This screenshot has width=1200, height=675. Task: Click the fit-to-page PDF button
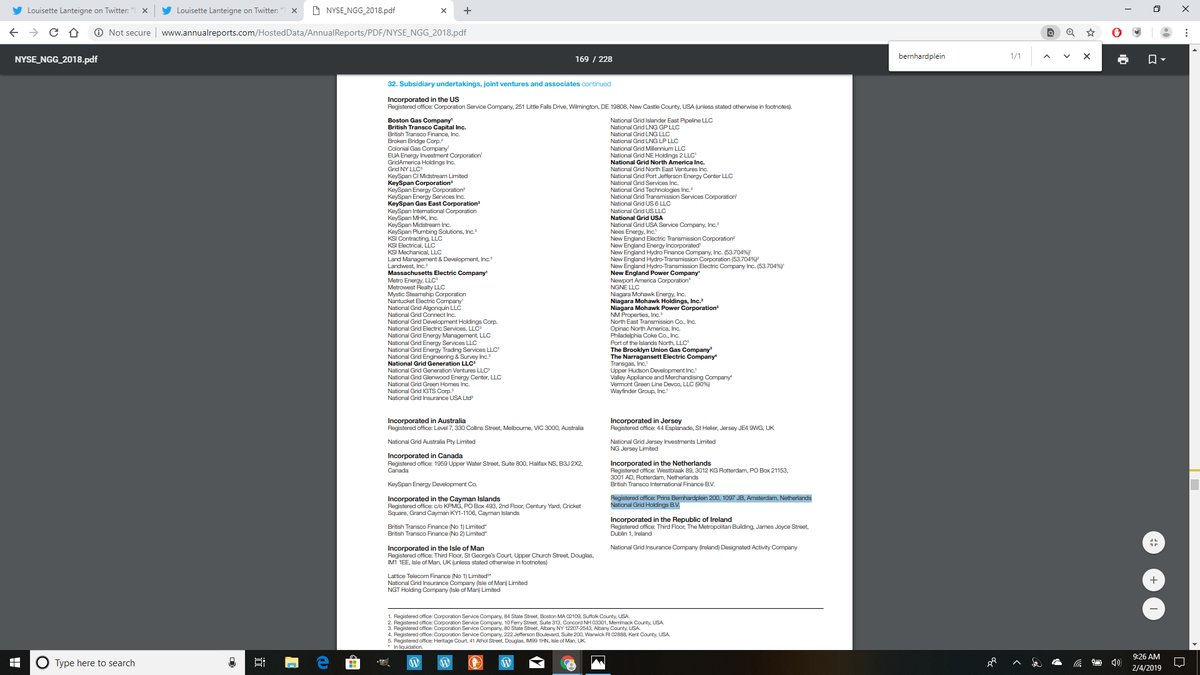pyautogui.click(x=1153, y=542)
